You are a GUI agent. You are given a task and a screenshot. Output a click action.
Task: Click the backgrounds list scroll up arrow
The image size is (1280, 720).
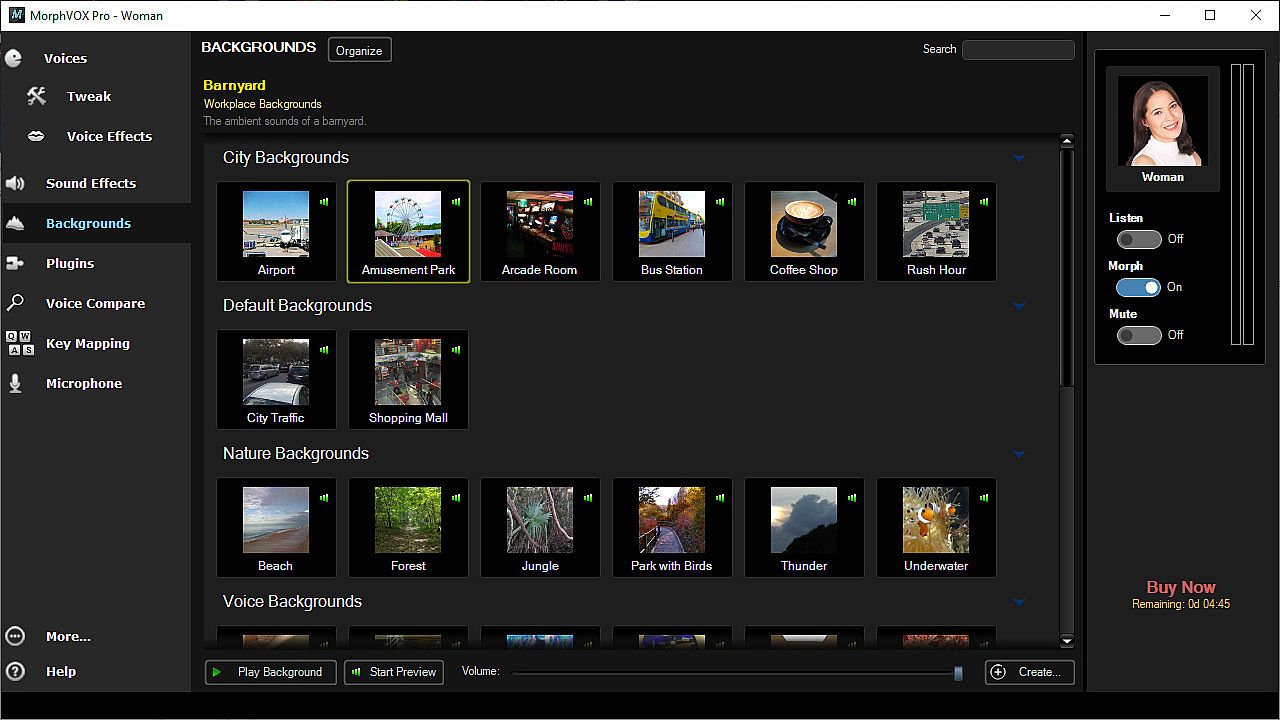tap(1067, 141)
